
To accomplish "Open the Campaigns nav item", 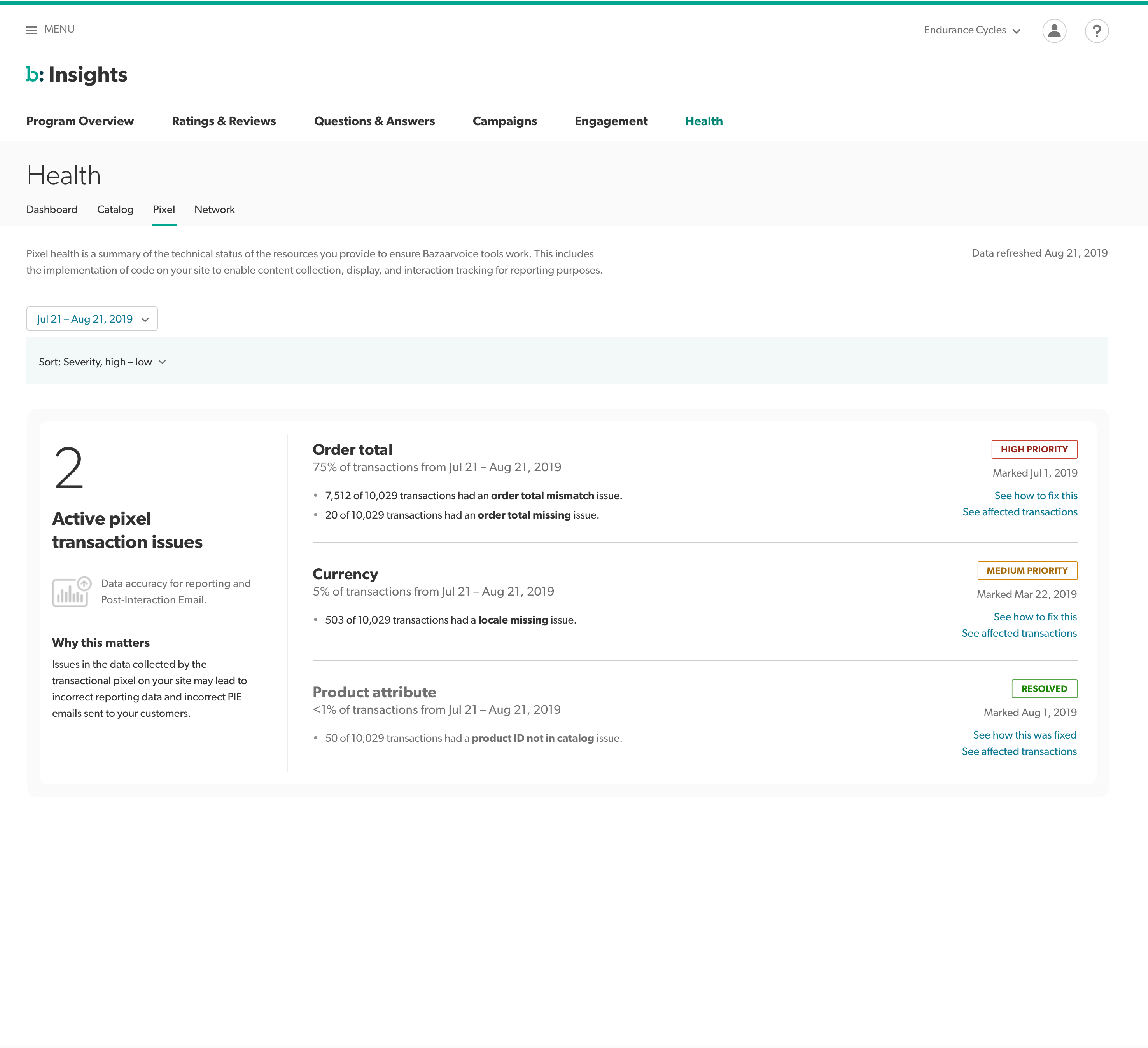I will [x=504, y=121].
